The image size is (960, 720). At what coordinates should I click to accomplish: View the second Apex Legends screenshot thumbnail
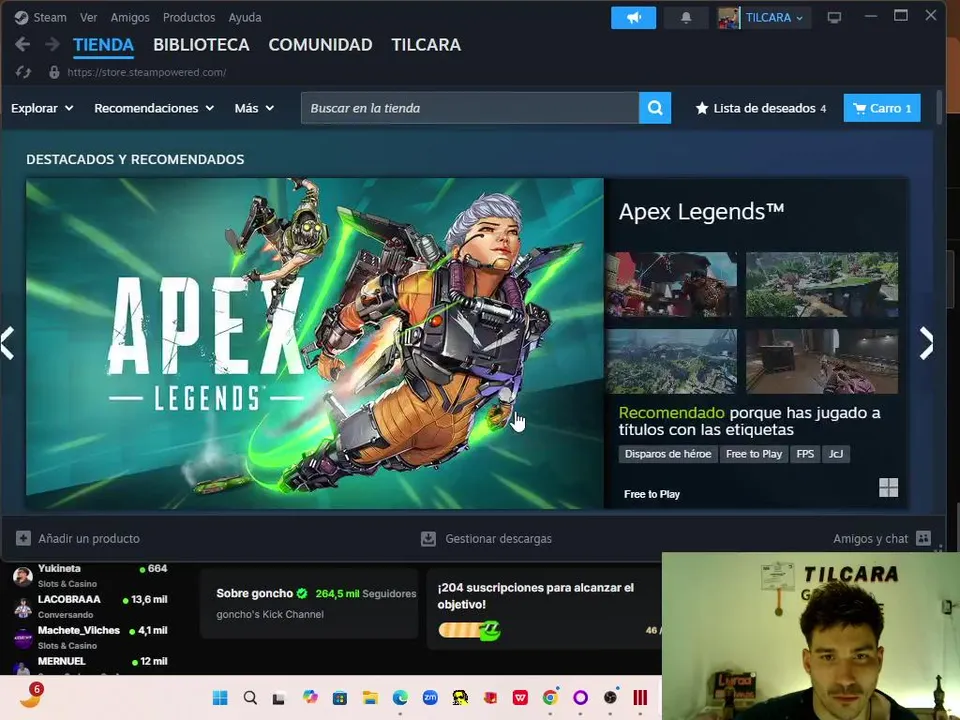(822, 284)
